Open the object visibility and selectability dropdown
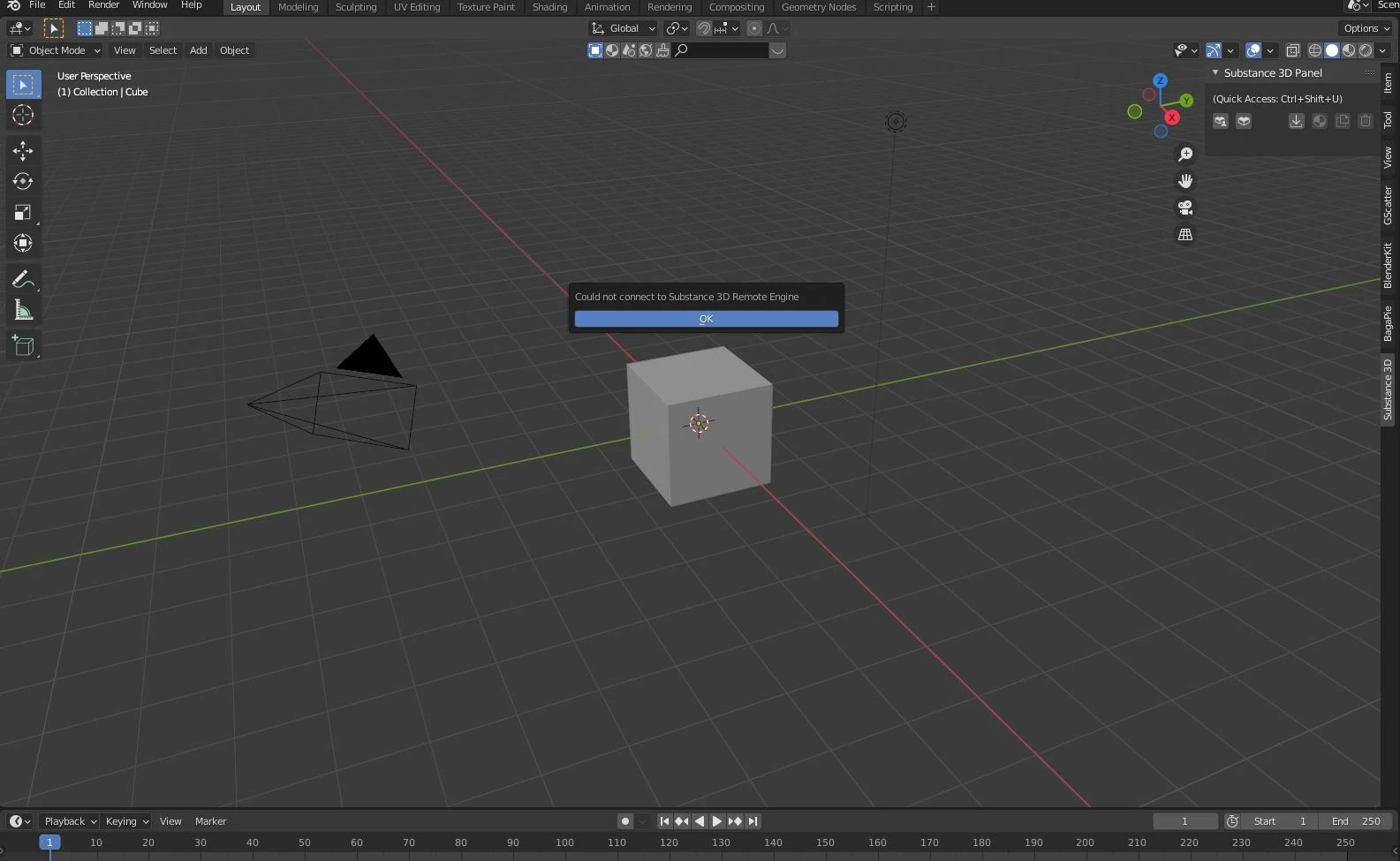The width and height of the screenshot is (1400, 861). [1185, 50]
